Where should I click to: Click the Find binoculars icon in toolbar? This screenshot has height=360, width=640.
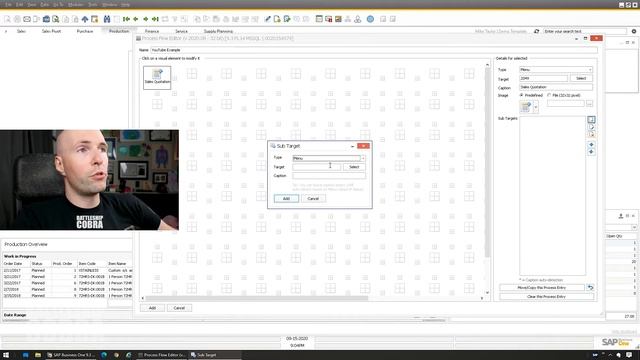click(107, 19)
